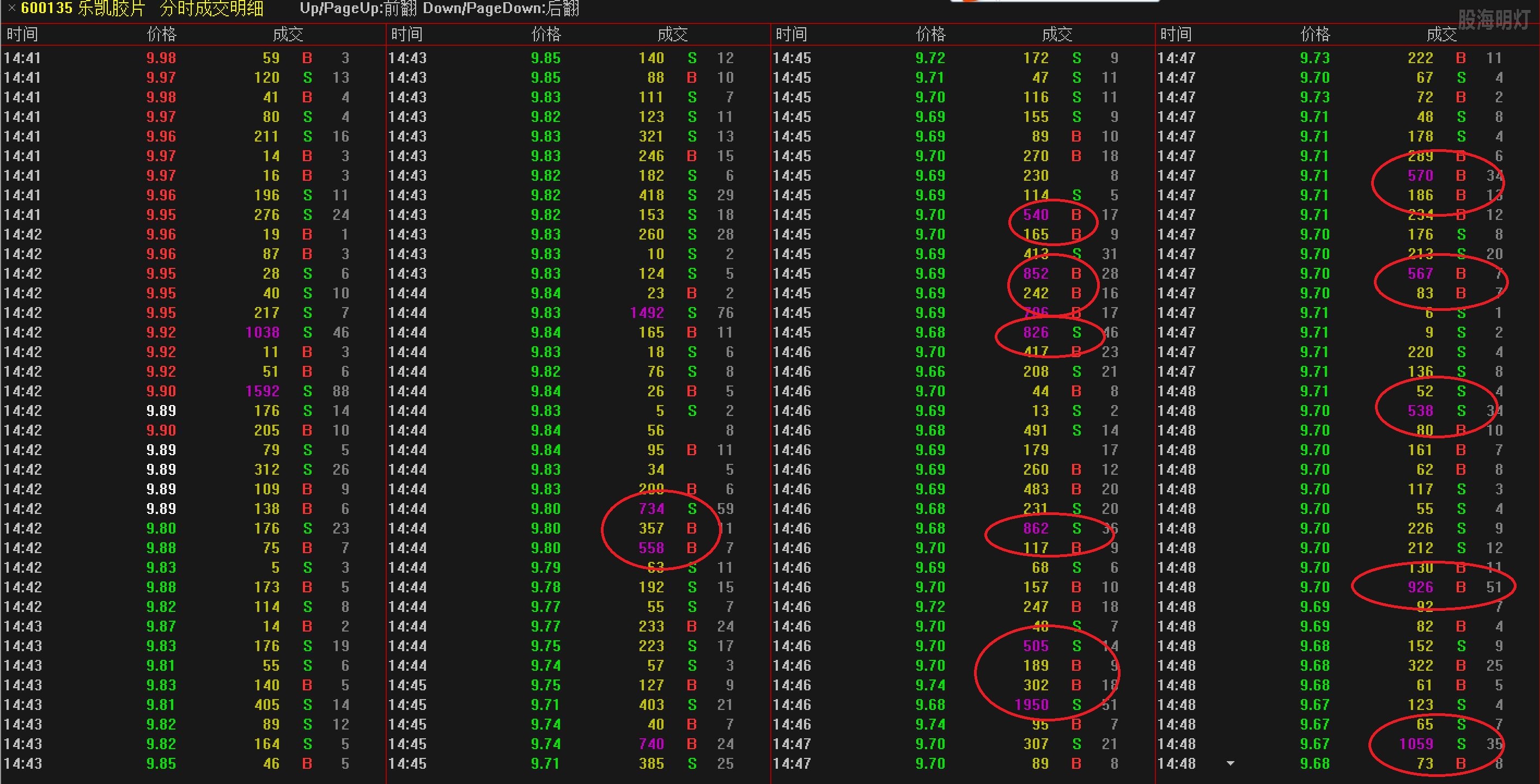Click the 59 volume cell at 14:41

coord(271,58)
